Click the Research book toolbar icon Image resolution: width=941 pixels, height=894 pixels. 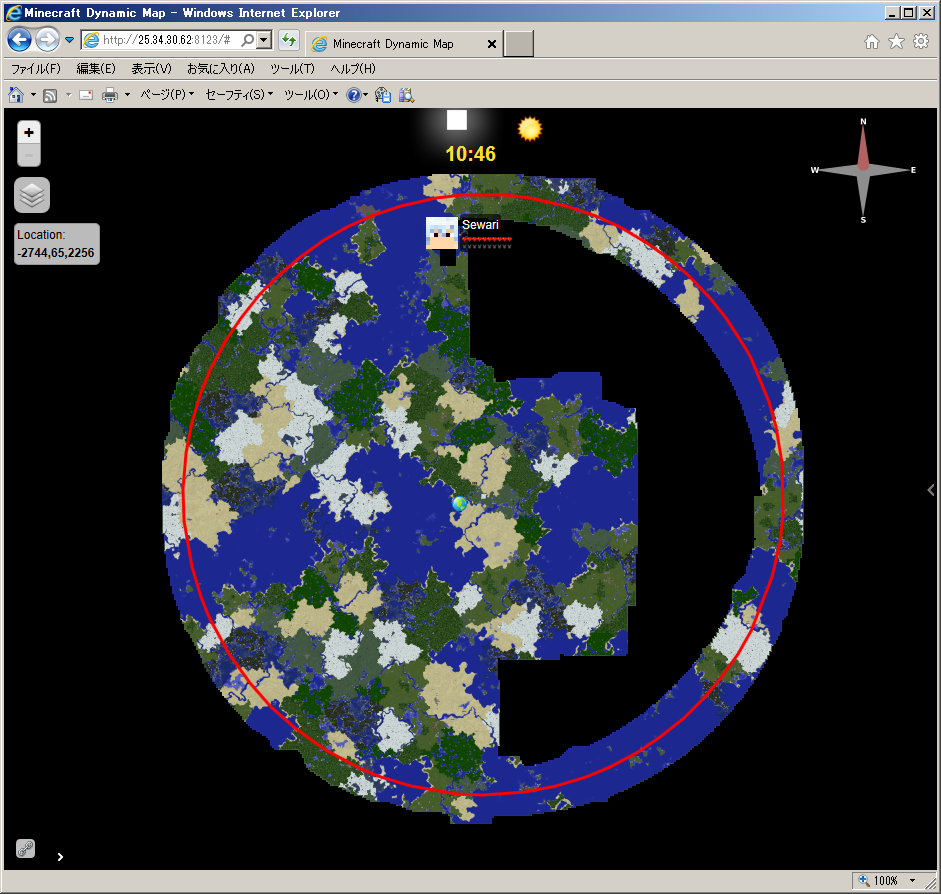point(406,95)
